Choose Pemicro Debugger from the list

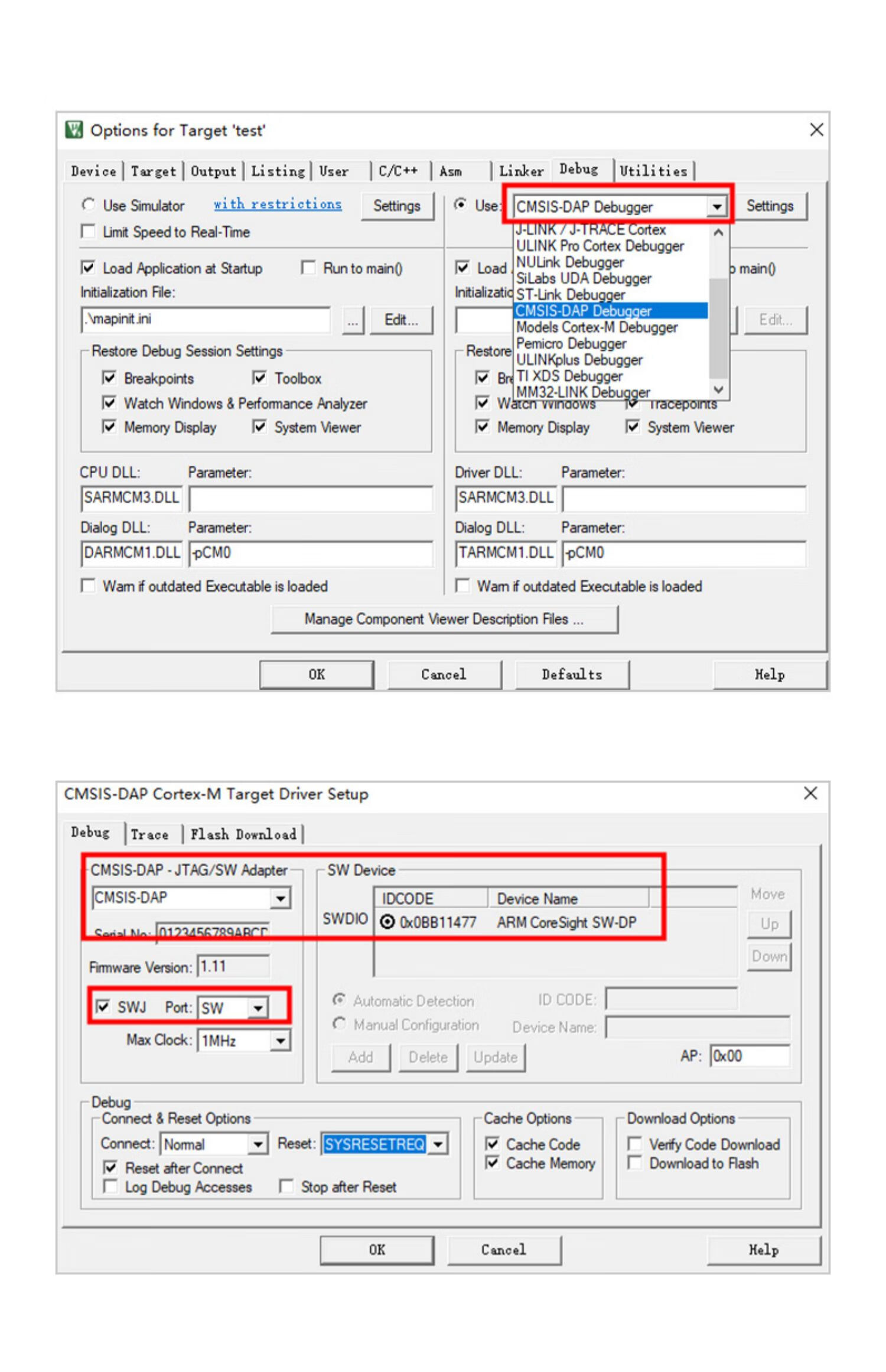(x=611, y=343)
